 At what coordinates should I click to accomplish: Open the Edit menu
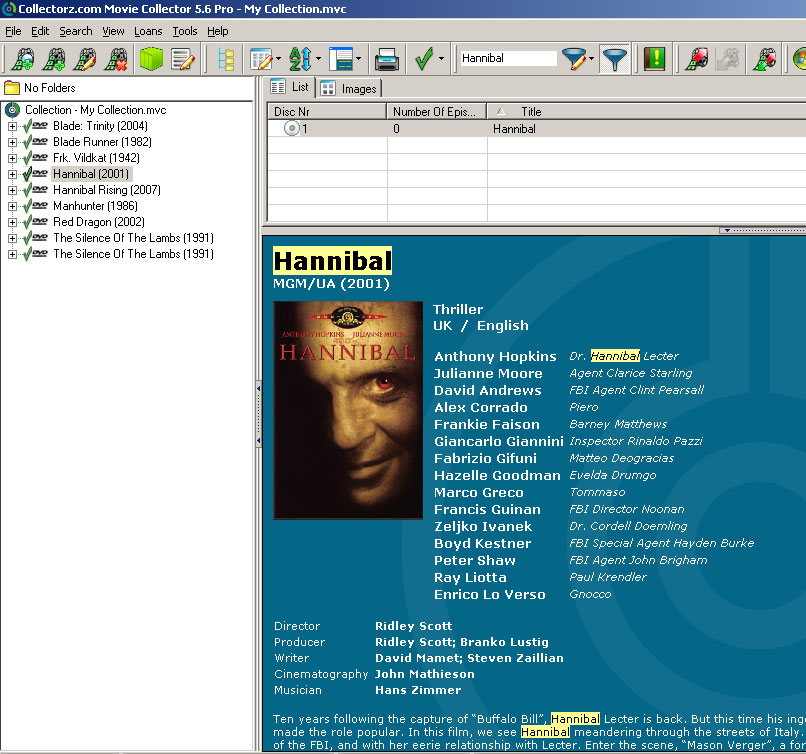tap(40, 31)
